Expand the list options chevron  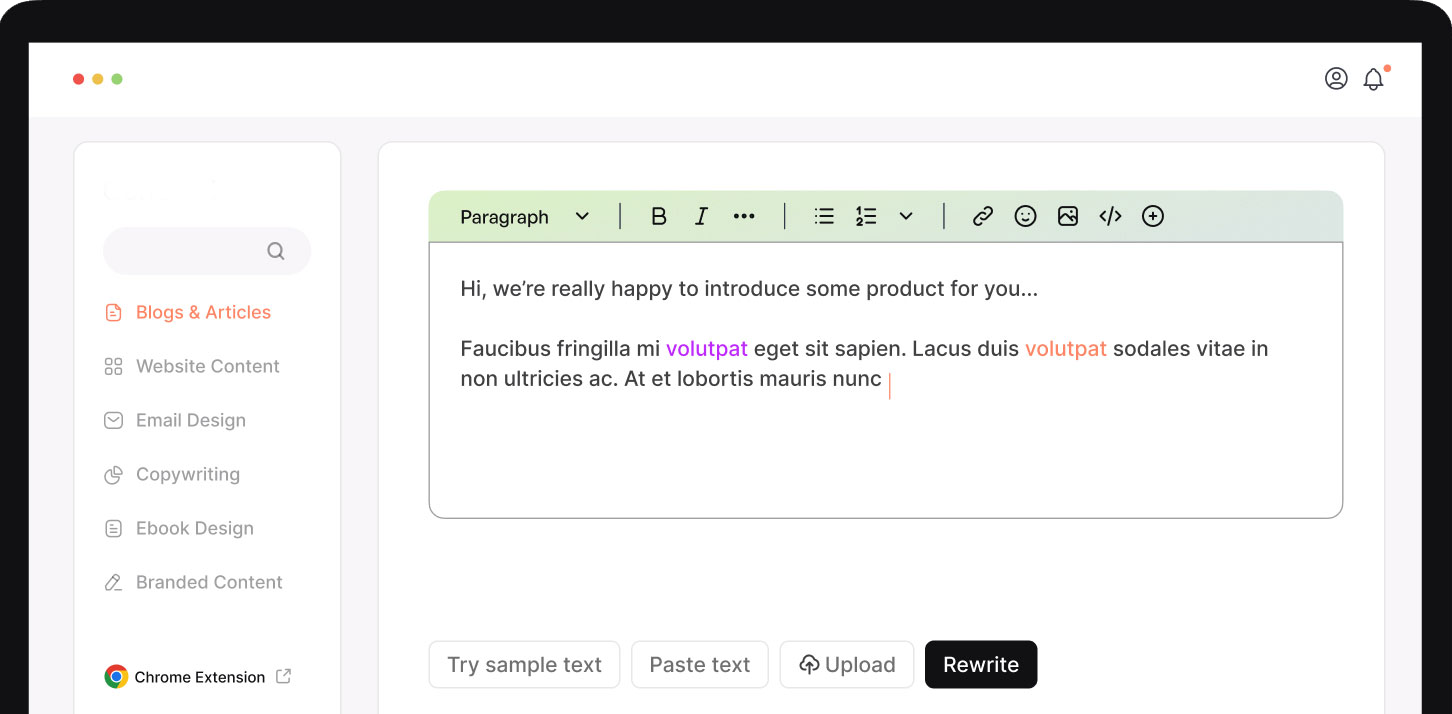(x=906, y=216)
